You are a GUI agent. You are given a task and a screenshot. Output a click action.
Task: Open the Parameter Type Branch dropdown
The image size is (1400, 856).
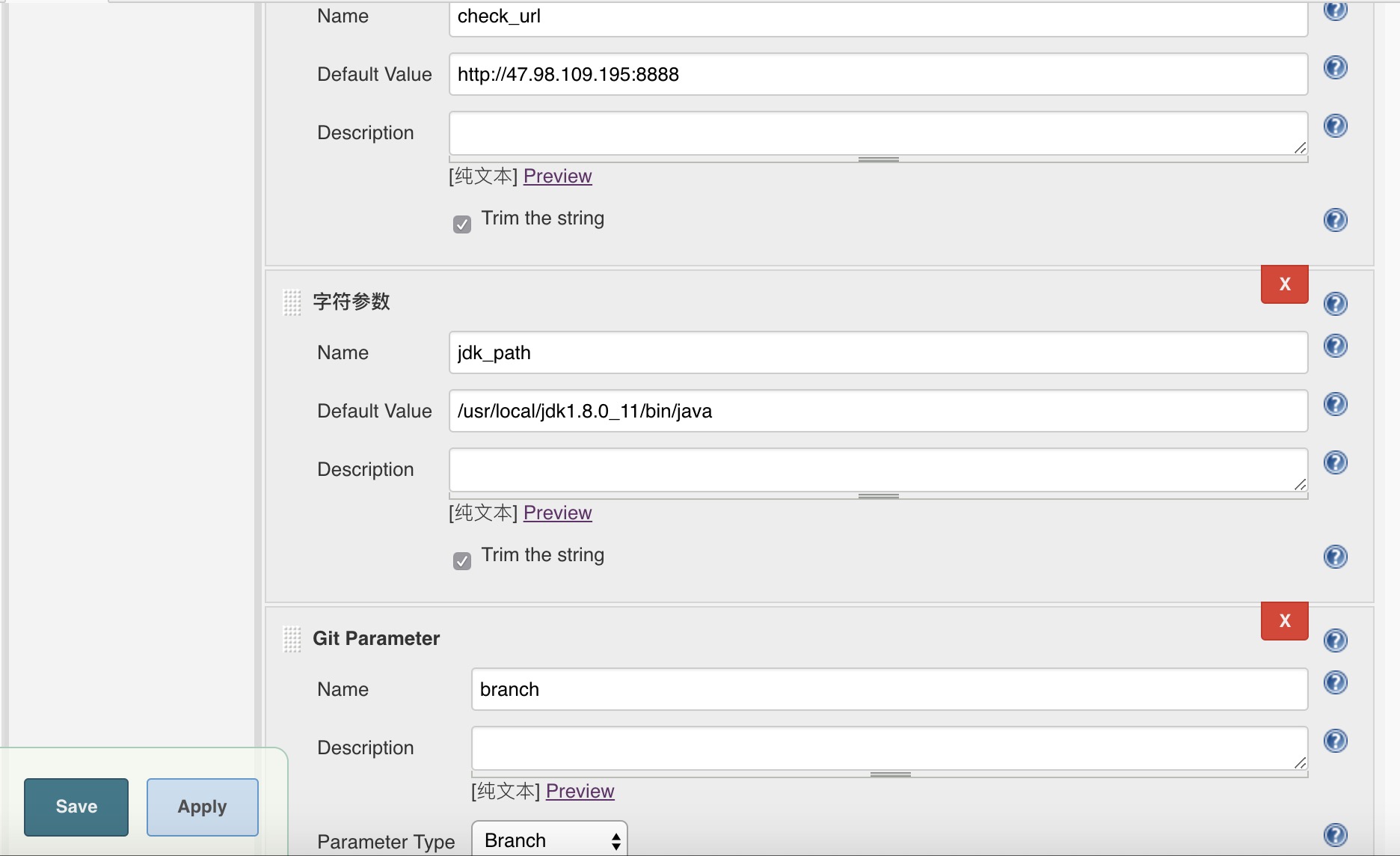coord(550,840)
